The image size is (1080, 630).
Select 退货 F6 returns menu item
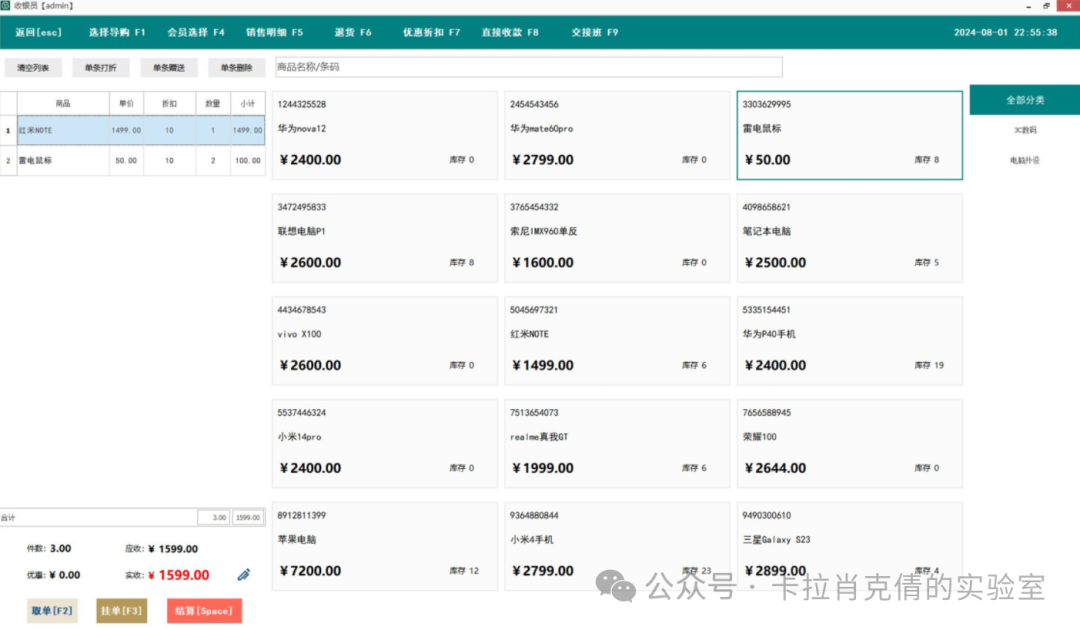pyautogui.click(x=353, y=32)
